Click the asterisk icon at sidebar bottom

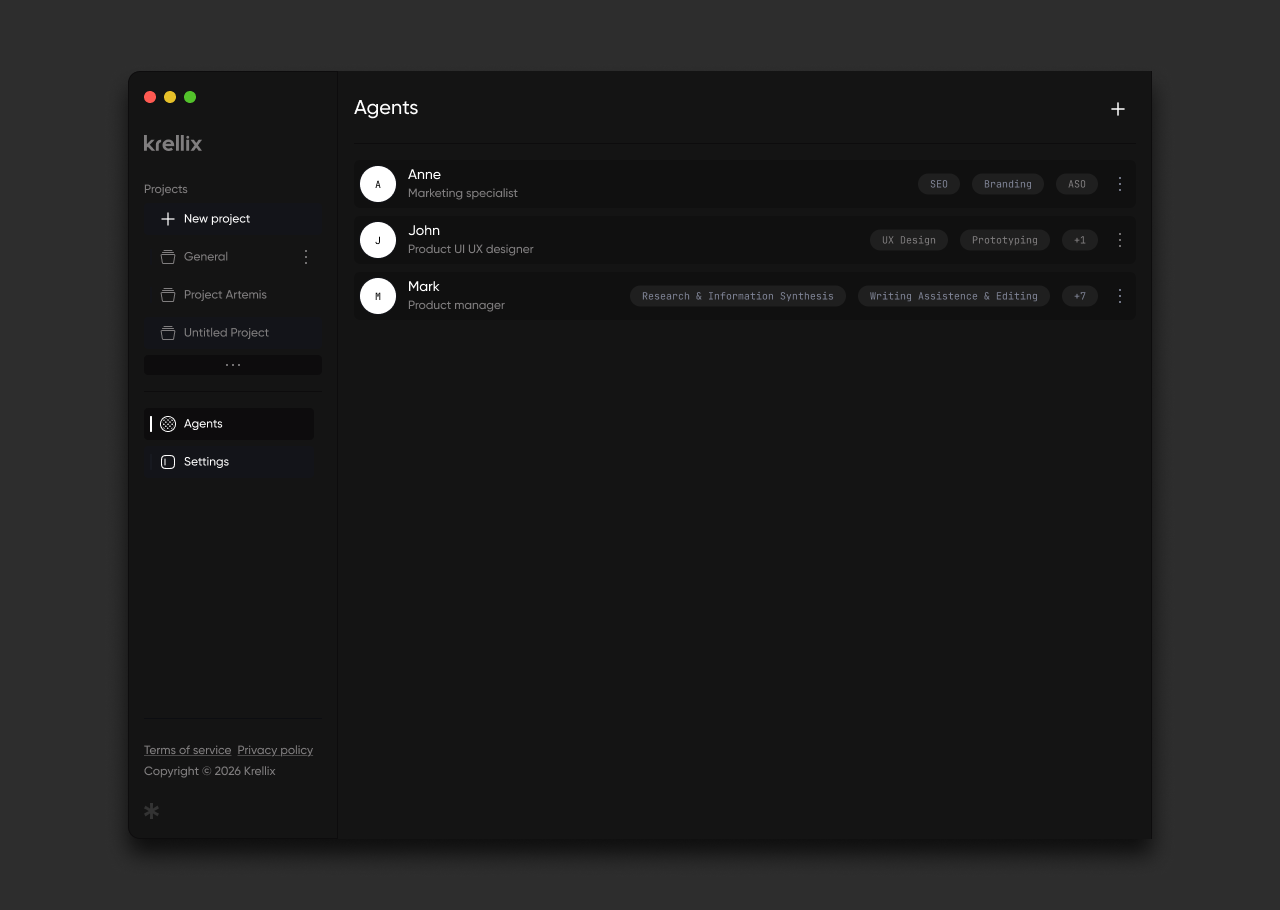[x=152, y=811]
